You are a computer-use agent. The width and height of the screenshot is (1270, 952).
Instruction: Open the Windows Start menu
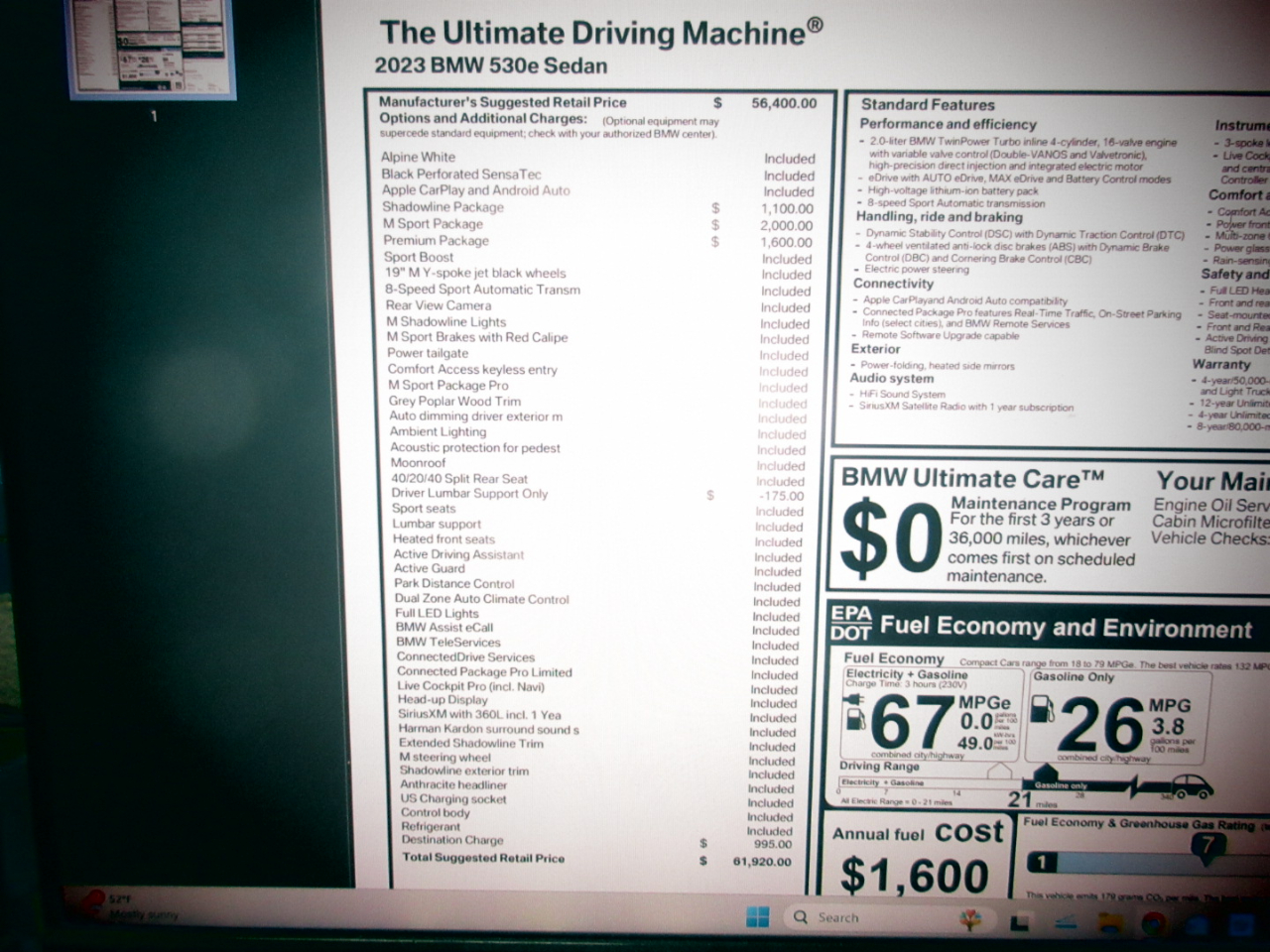(x=757, y=917)
